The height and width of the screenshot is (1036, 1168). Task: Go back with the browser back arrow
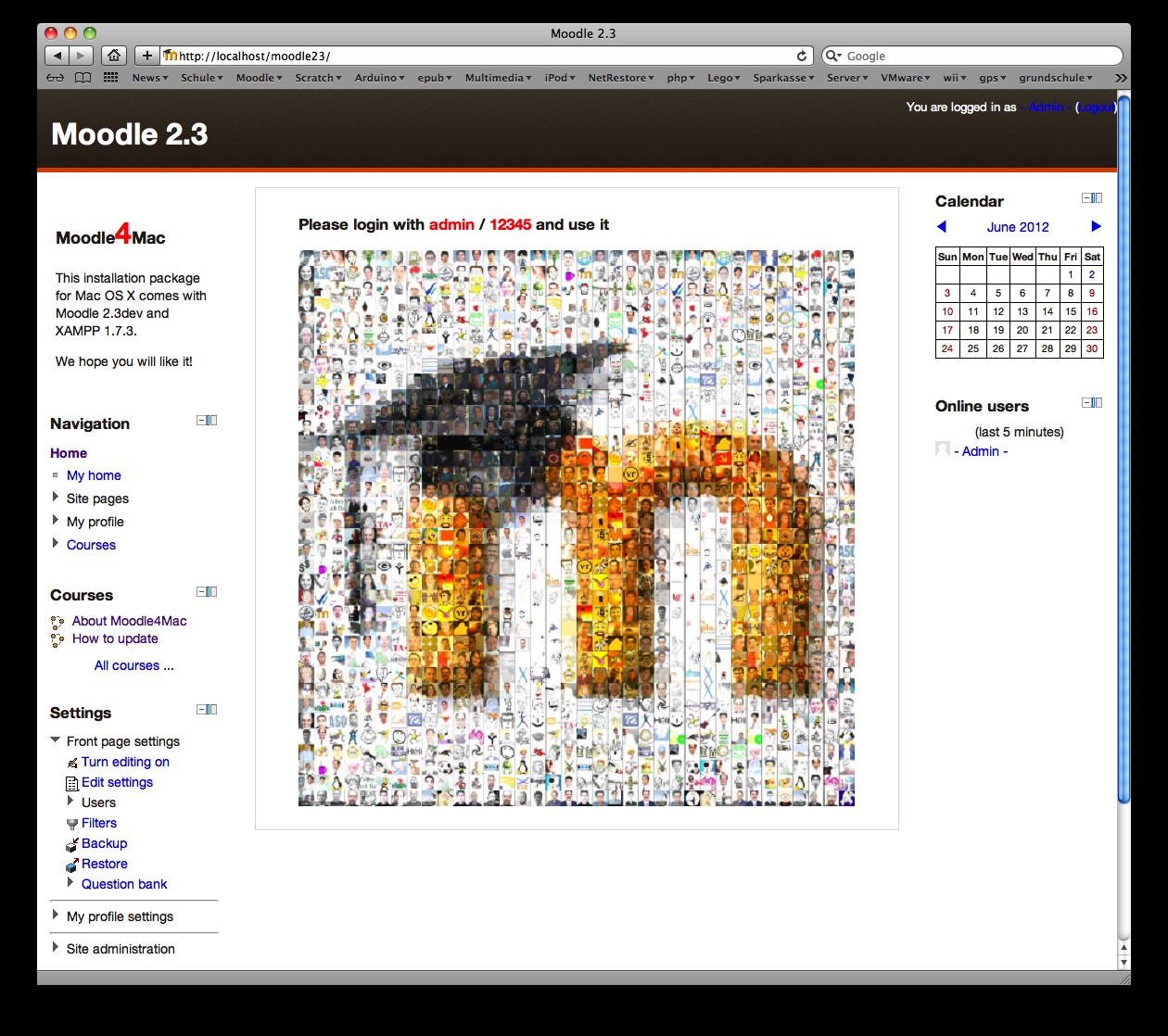point(57,56)
